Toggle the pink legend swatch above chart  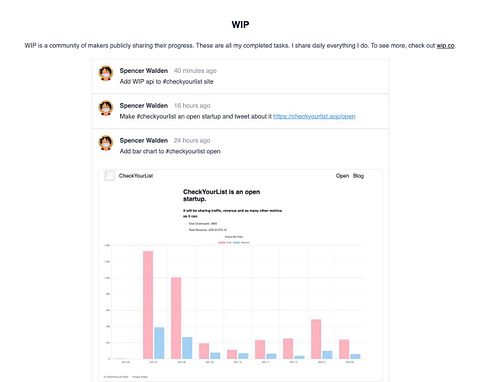pyautogui.click(x=221, y=242)
